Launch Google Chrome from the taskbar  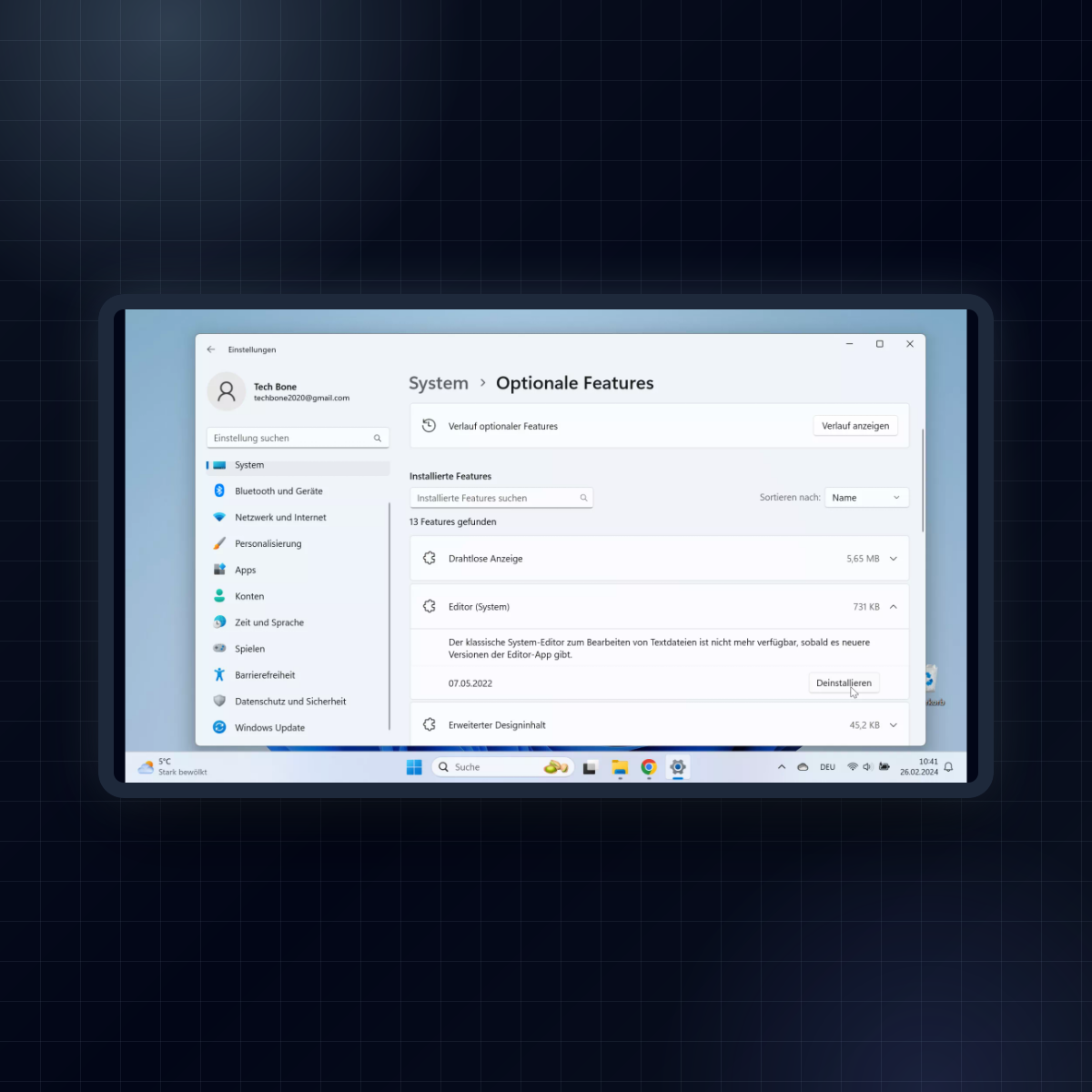pyautogui.click(x=649, y=767)
